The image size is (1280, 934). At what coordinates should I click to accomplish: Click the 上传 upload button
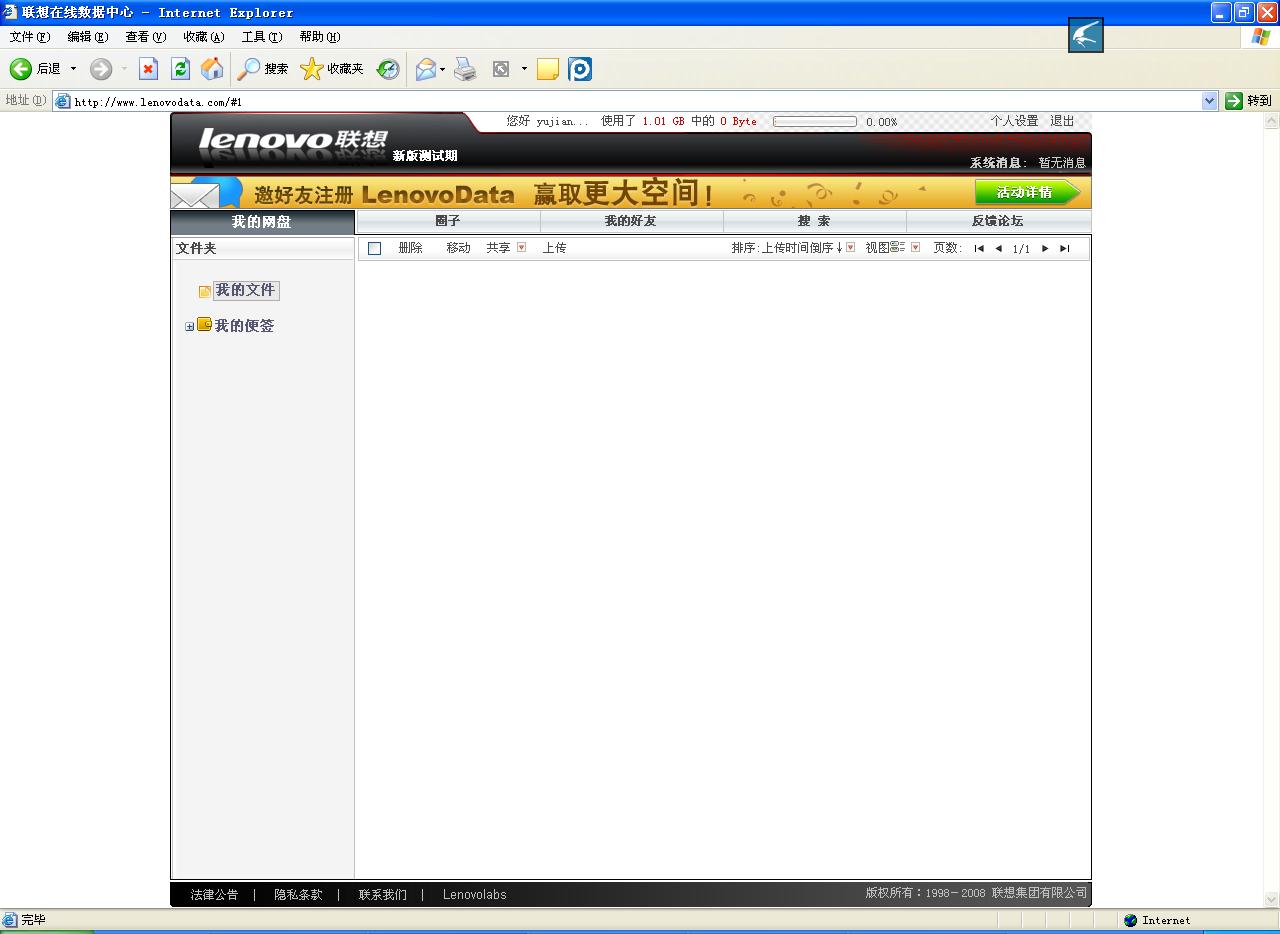[x=554, y=248]
